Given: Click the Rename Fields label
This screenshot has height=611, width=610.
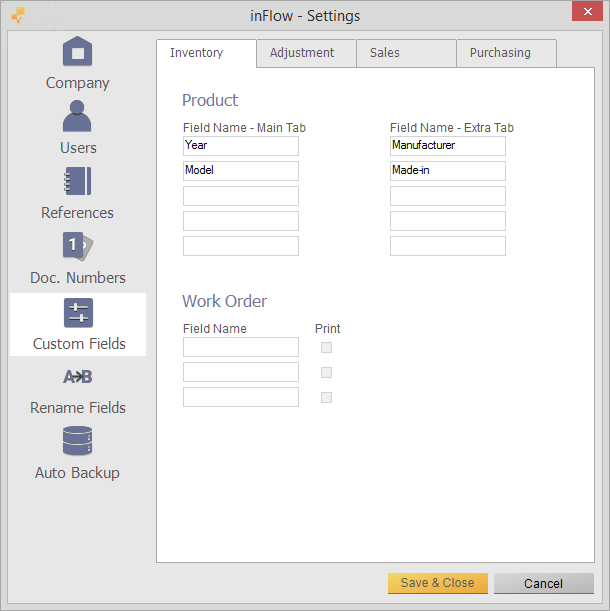Looking at the screenshot, I should point(78,408).
